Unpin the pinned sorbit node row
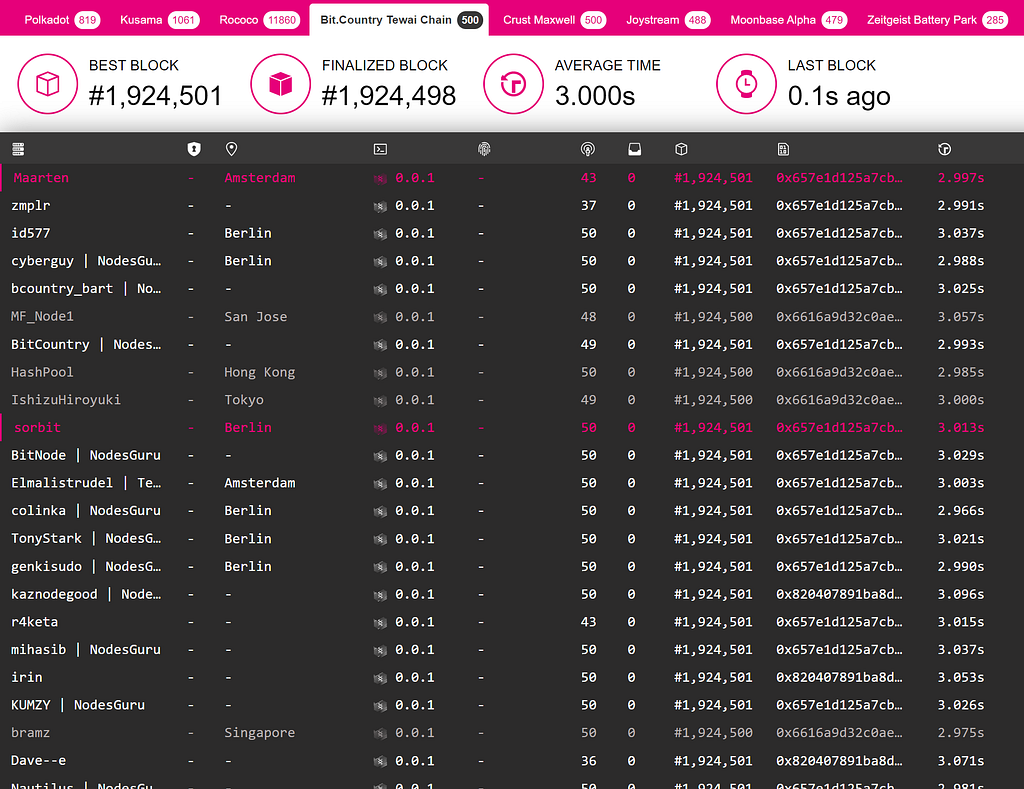The width and height of the screenshot is (1024, 789). pyautogui.click(x=512, y=428)
